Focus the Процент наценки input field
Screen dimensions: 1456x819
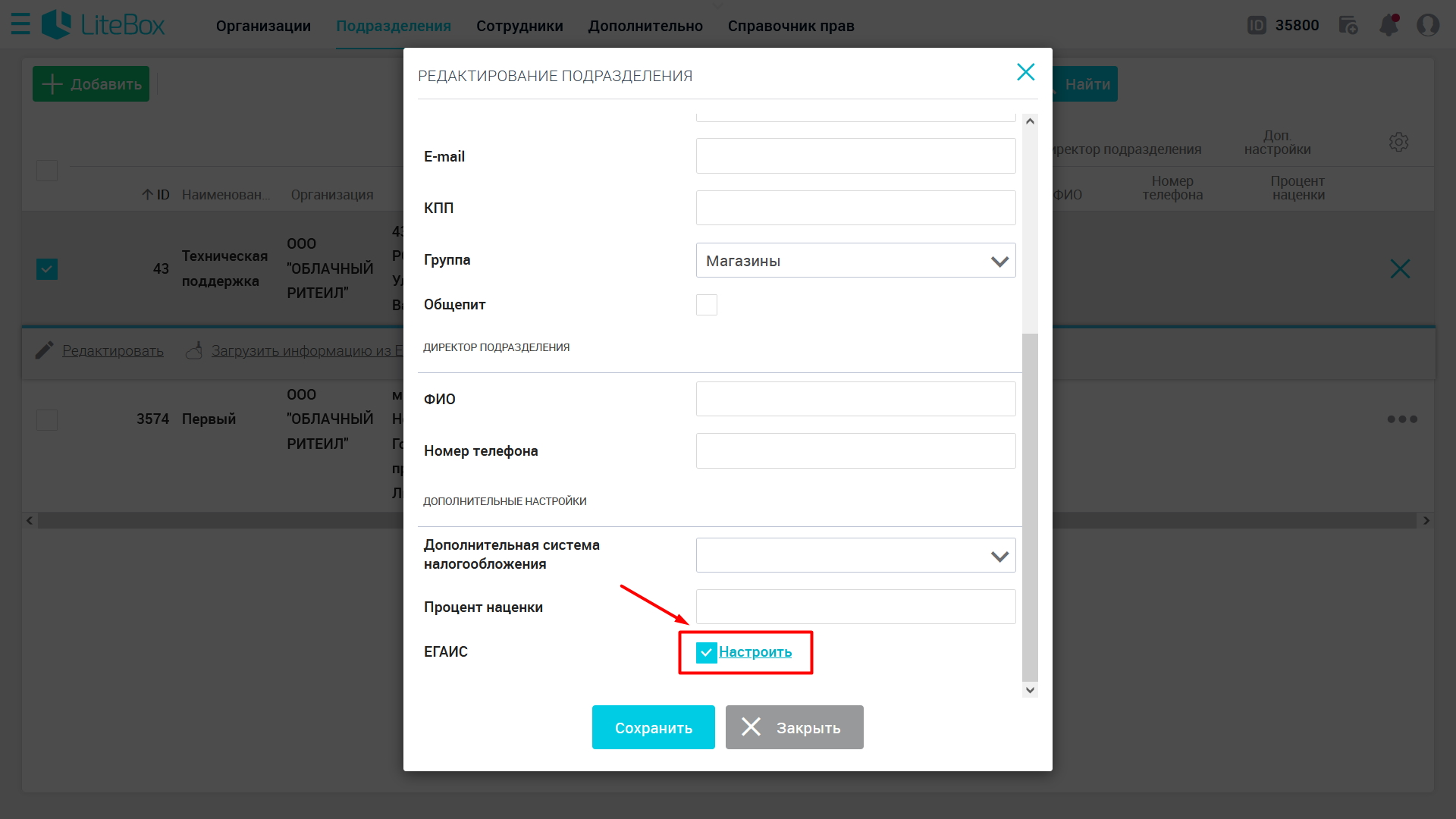[856, 607]
